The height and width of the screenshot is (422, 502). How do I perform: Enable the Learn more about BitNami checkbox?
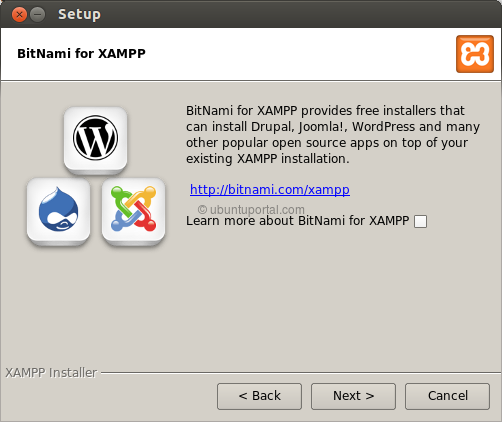point(420,221)
